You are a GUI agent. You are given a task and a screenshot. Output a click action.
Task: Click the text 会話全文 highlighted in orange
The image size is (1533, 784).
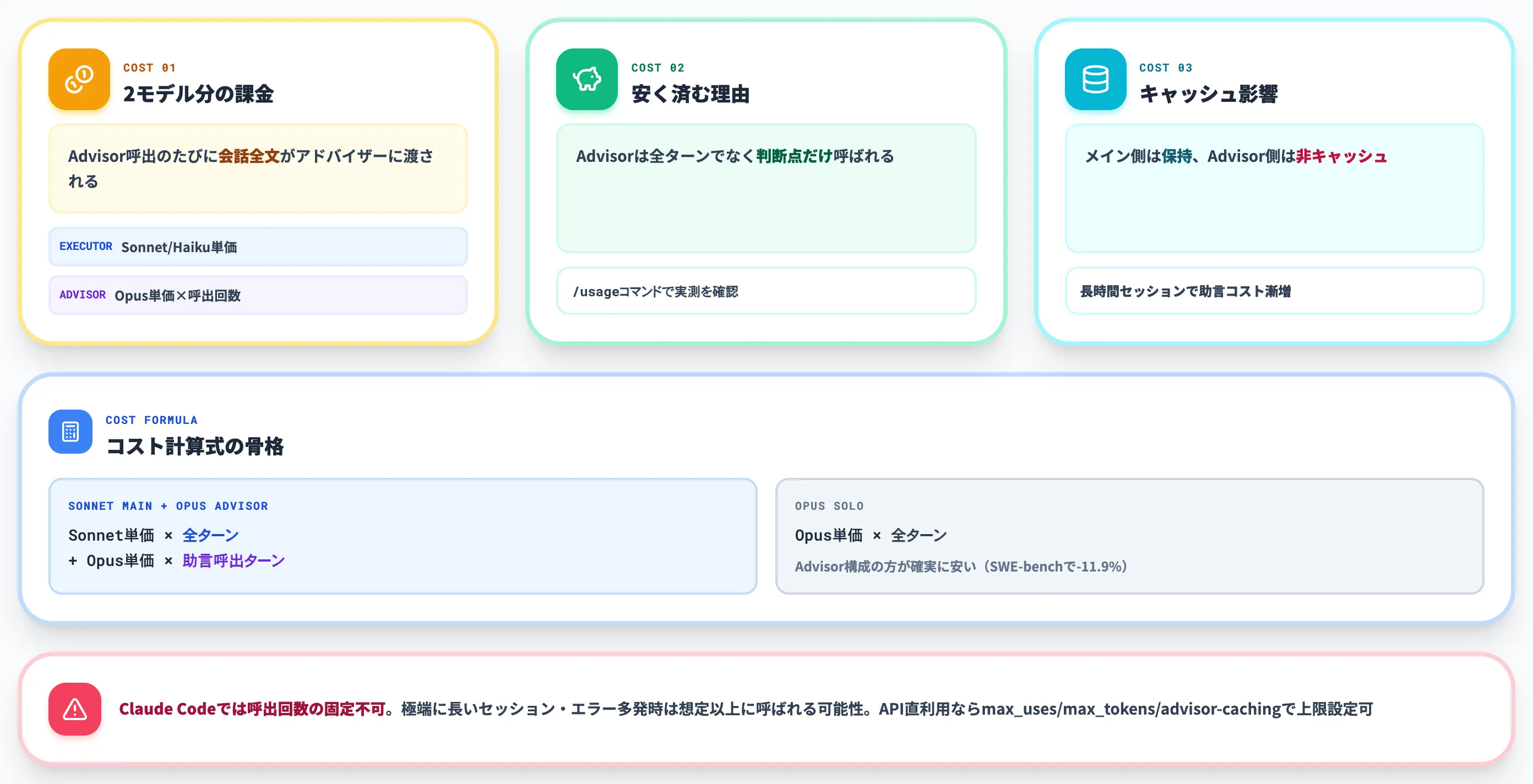tap(249, 156)
